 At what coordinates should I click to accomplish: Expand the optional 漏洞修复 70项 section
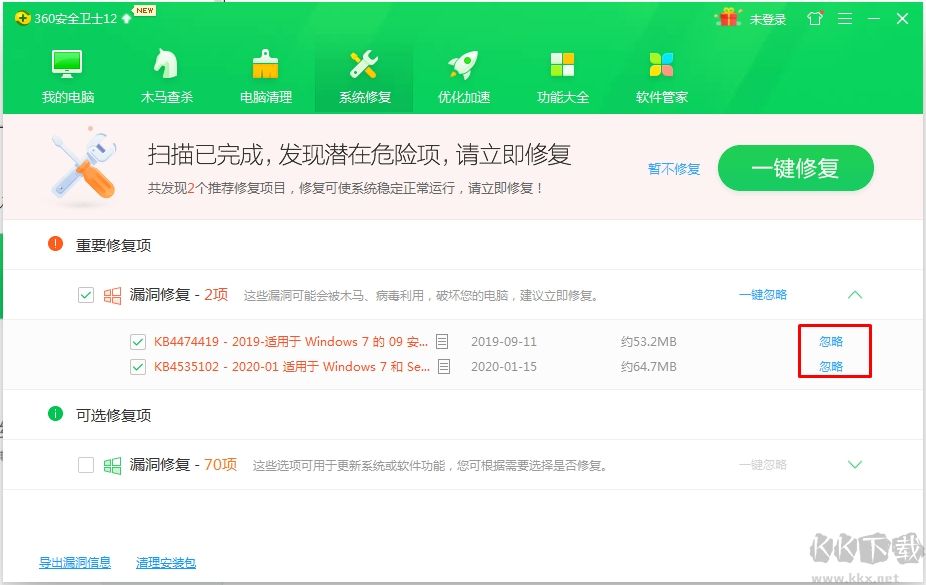pos(855,464)
